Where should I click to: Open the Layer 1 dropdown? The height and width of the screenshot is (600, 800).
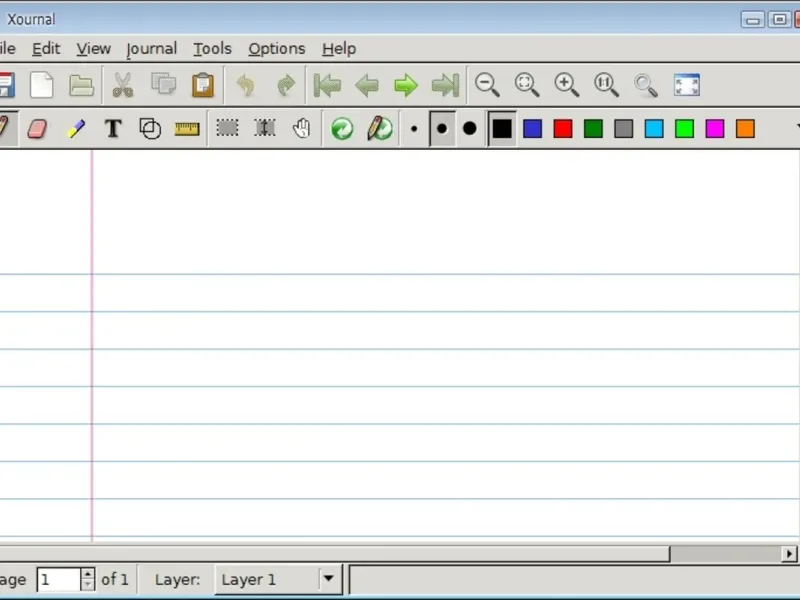(278, 579)
